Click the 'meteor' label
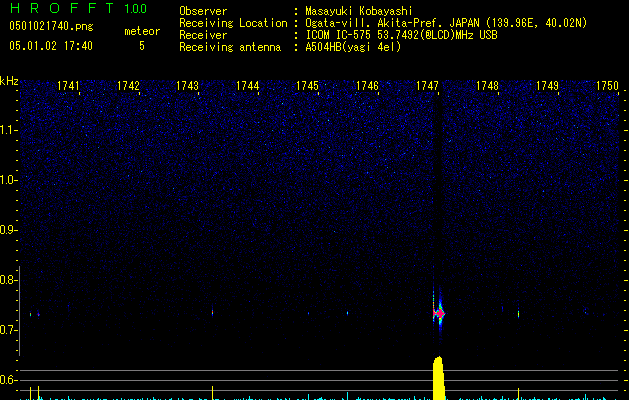Image resolution: width=629 pixels, height=400 pixels. tap(142, 31)
